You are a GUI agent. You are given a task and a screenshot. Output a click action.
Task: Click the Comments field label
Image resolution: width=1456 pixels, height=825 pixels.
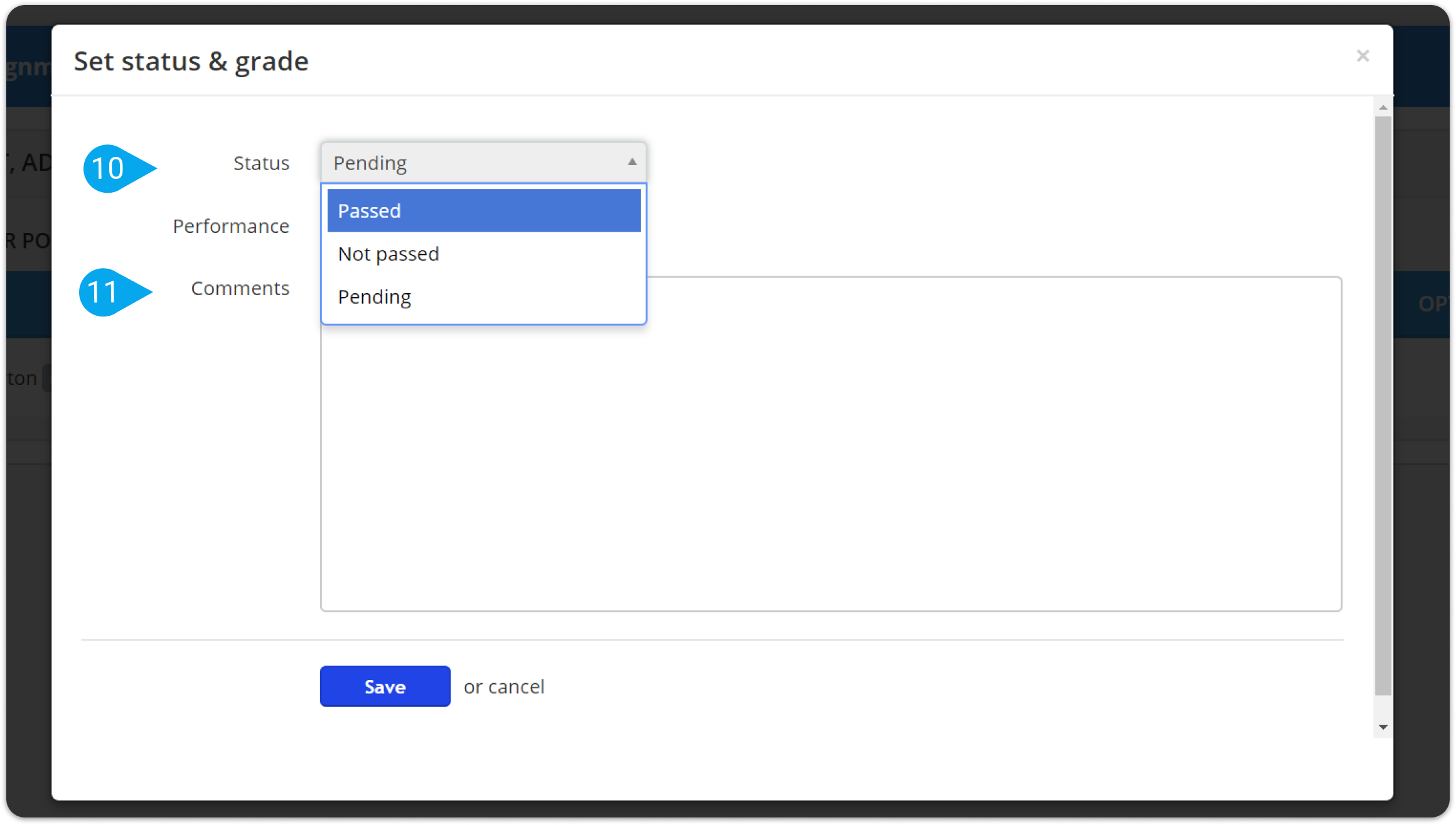[x=240, y=288]
